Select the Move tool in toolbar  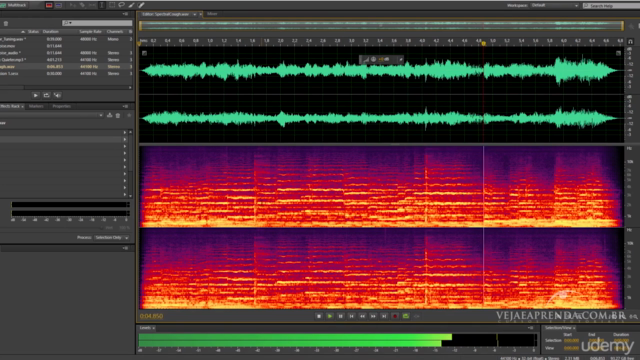pos(73,5)
